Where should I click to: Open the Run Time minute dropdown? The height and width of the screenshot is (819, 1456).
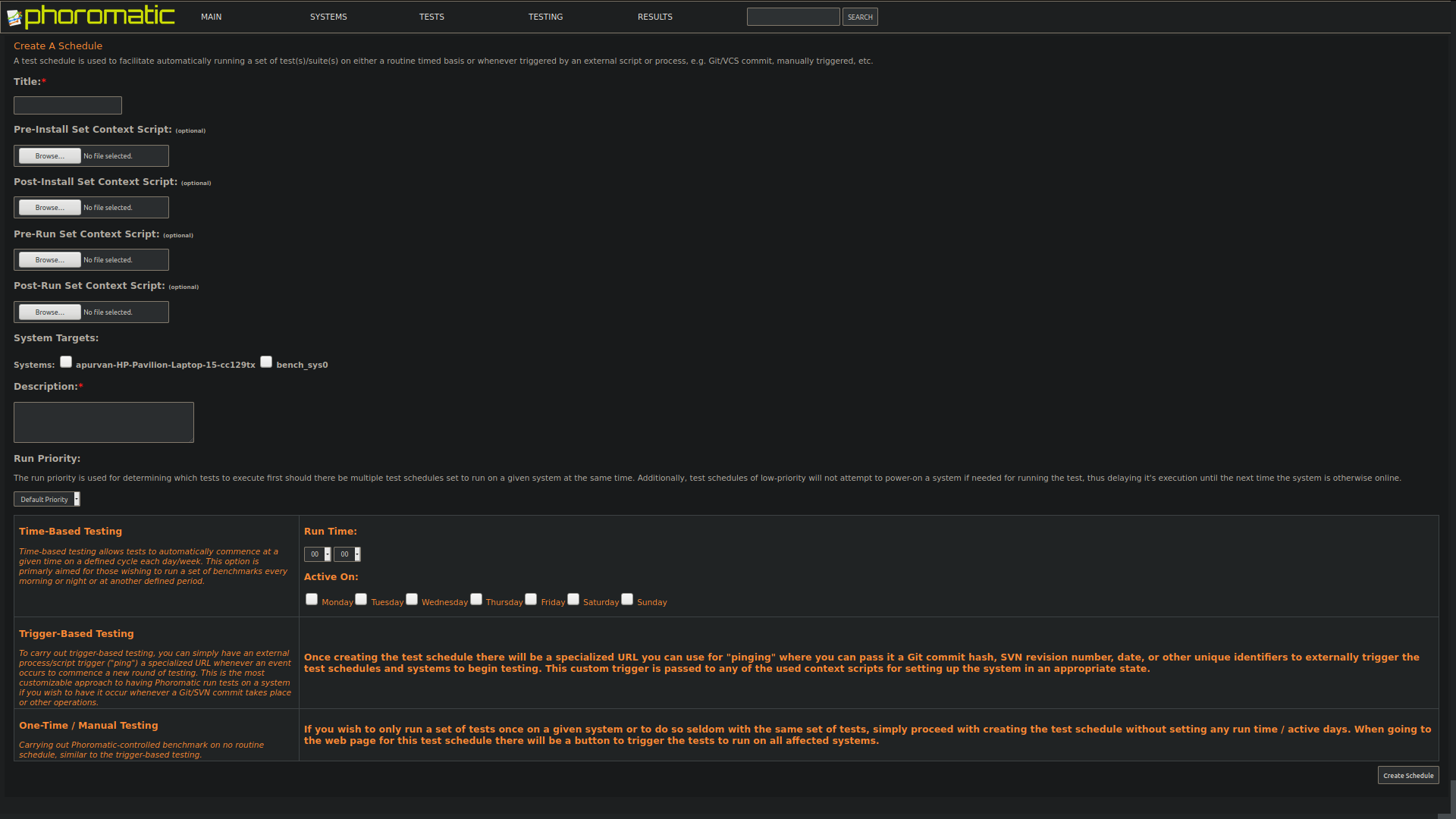347,554
